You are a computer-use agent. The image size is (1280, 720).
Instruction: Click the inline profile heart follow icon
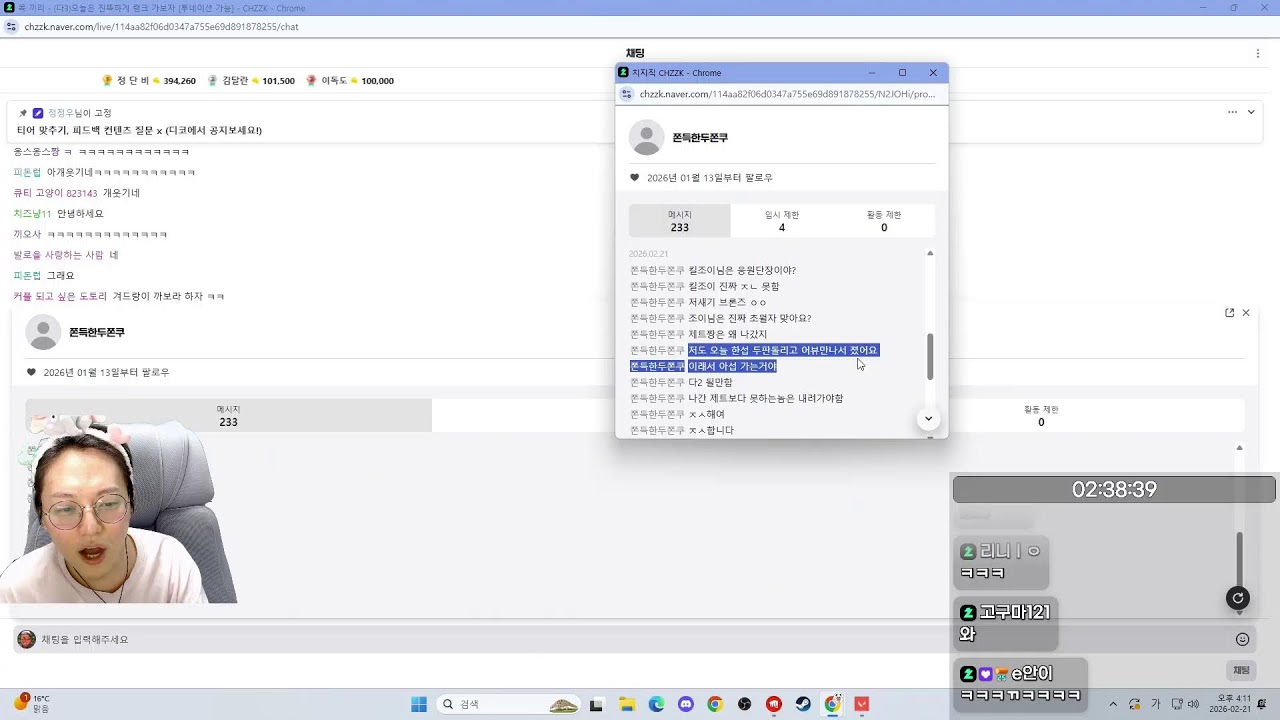[x=31, y=372]
